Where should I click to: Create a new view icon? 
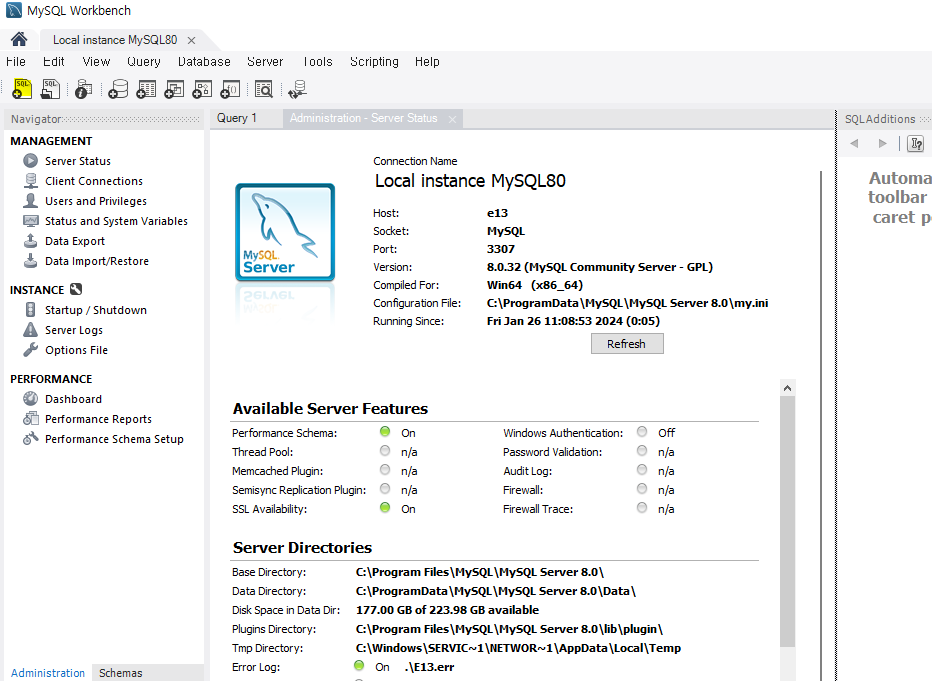click(x=174, y=89)
